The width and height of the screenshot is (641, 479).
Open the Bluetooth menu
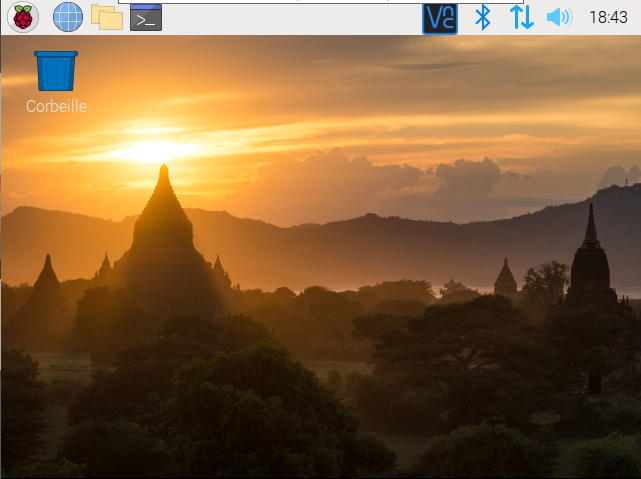483,18
